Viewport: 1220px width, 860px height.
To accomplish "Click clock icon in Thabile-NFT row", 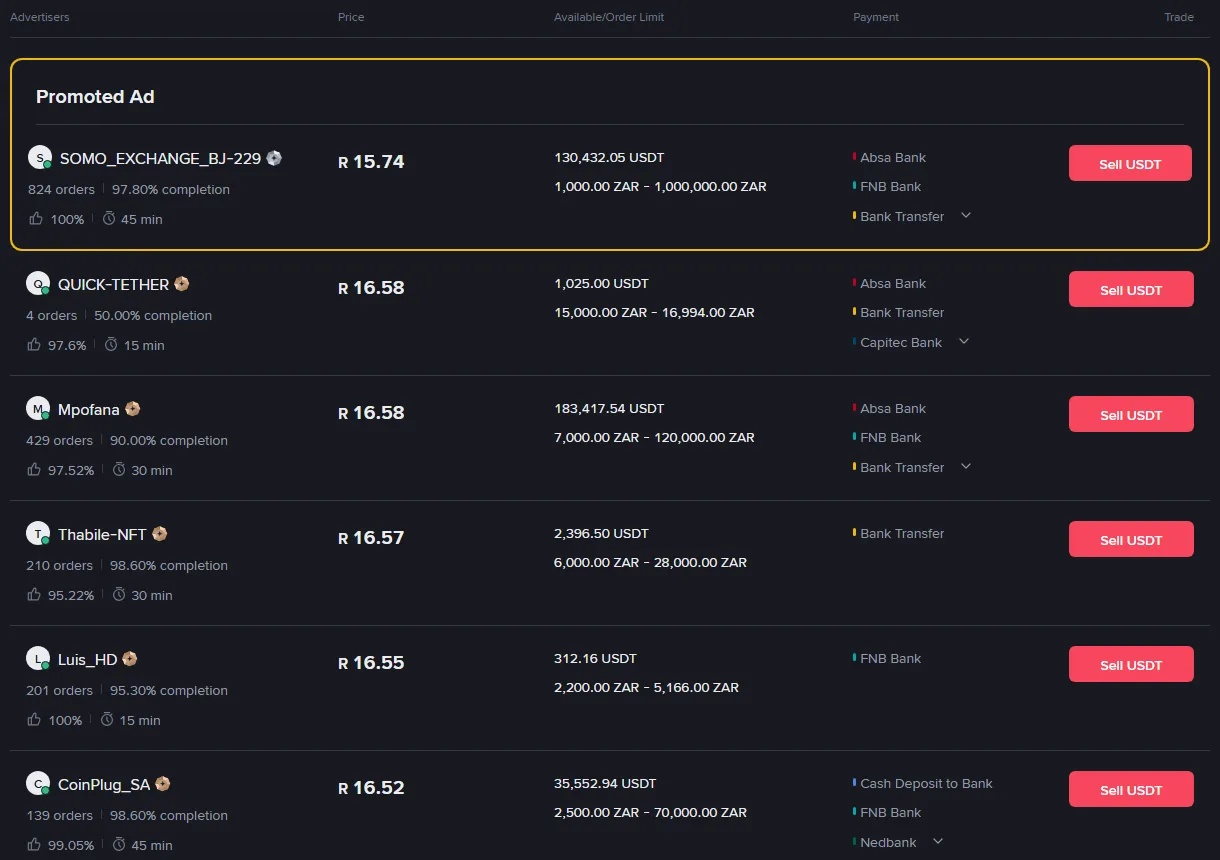I will (x=119, y=594).
